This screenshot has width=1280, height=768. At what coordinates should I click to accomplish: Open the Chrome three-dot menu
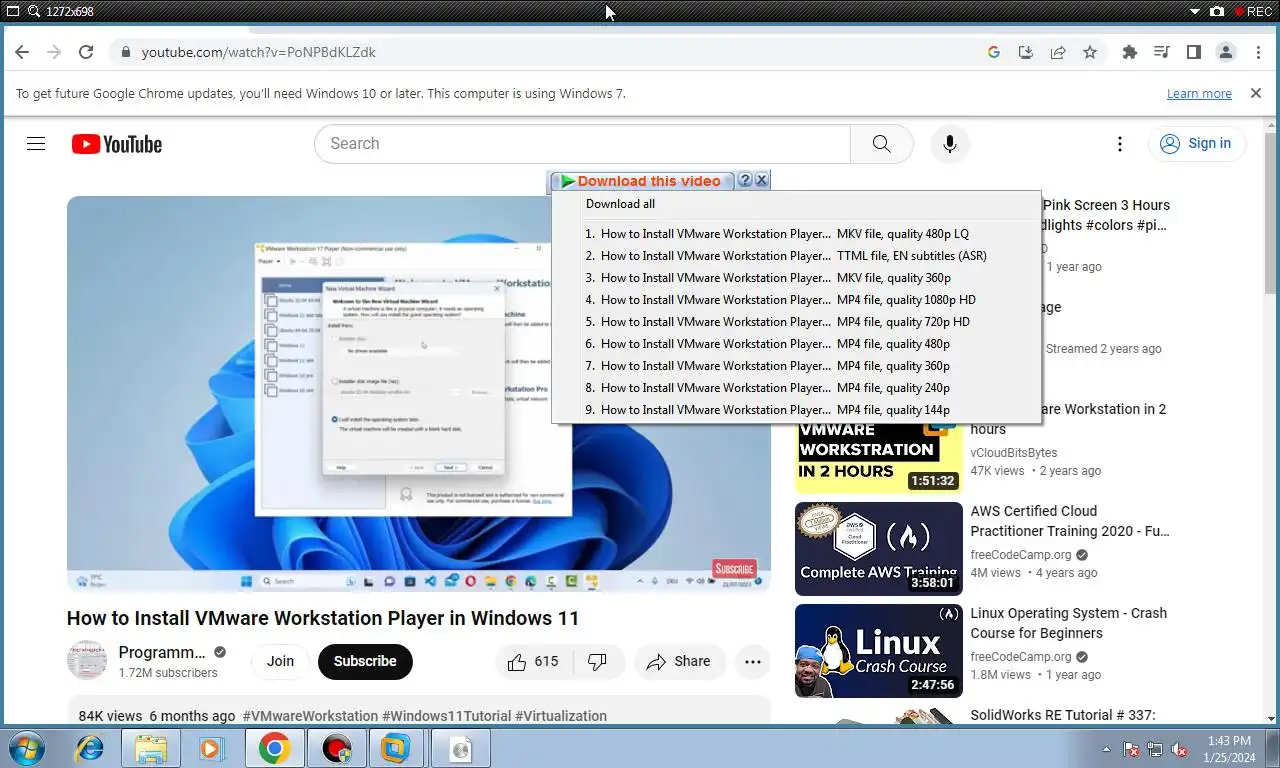point(1258,52)
